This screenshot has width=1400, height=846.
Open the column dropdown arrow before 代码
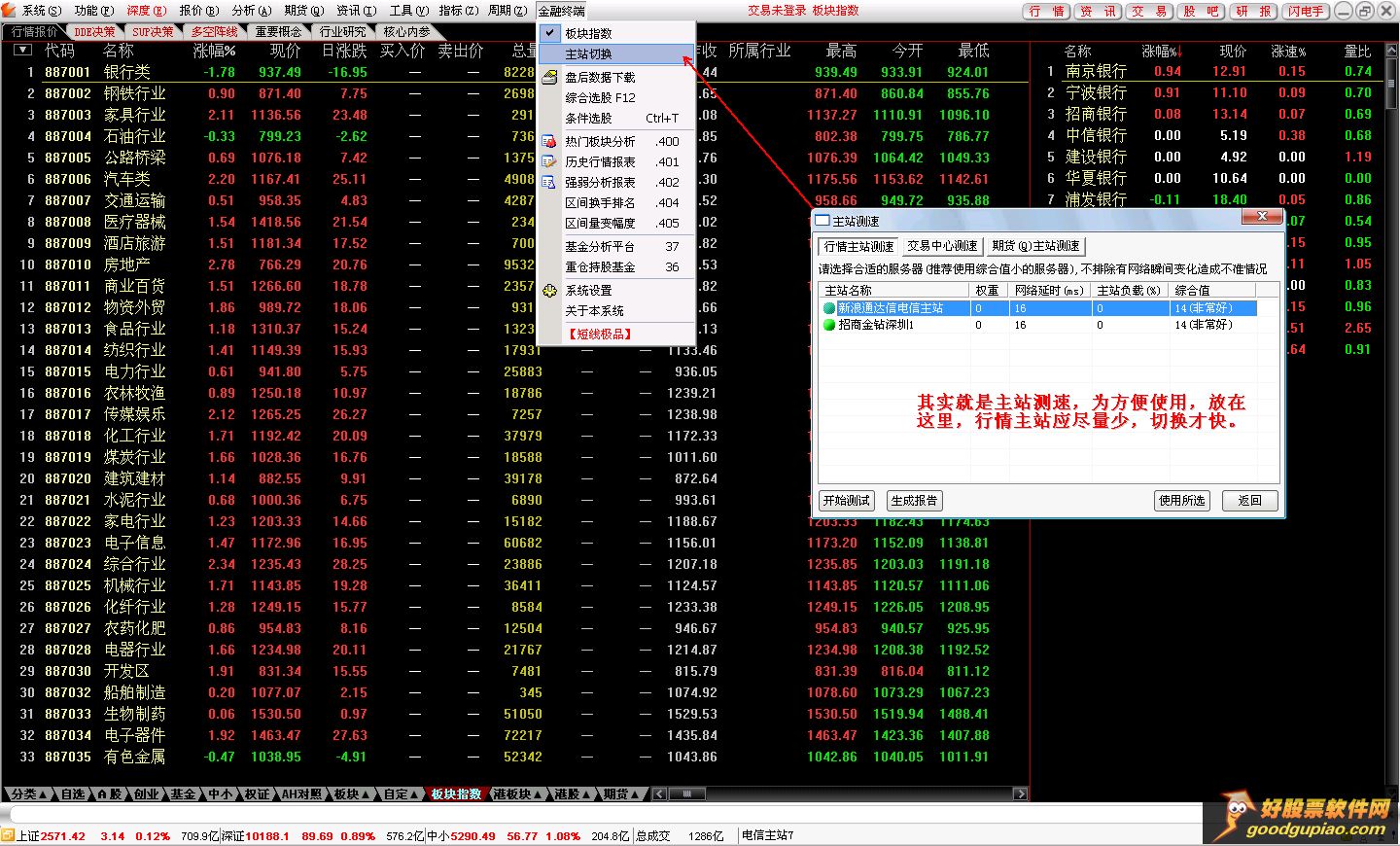tap(23, 50)
